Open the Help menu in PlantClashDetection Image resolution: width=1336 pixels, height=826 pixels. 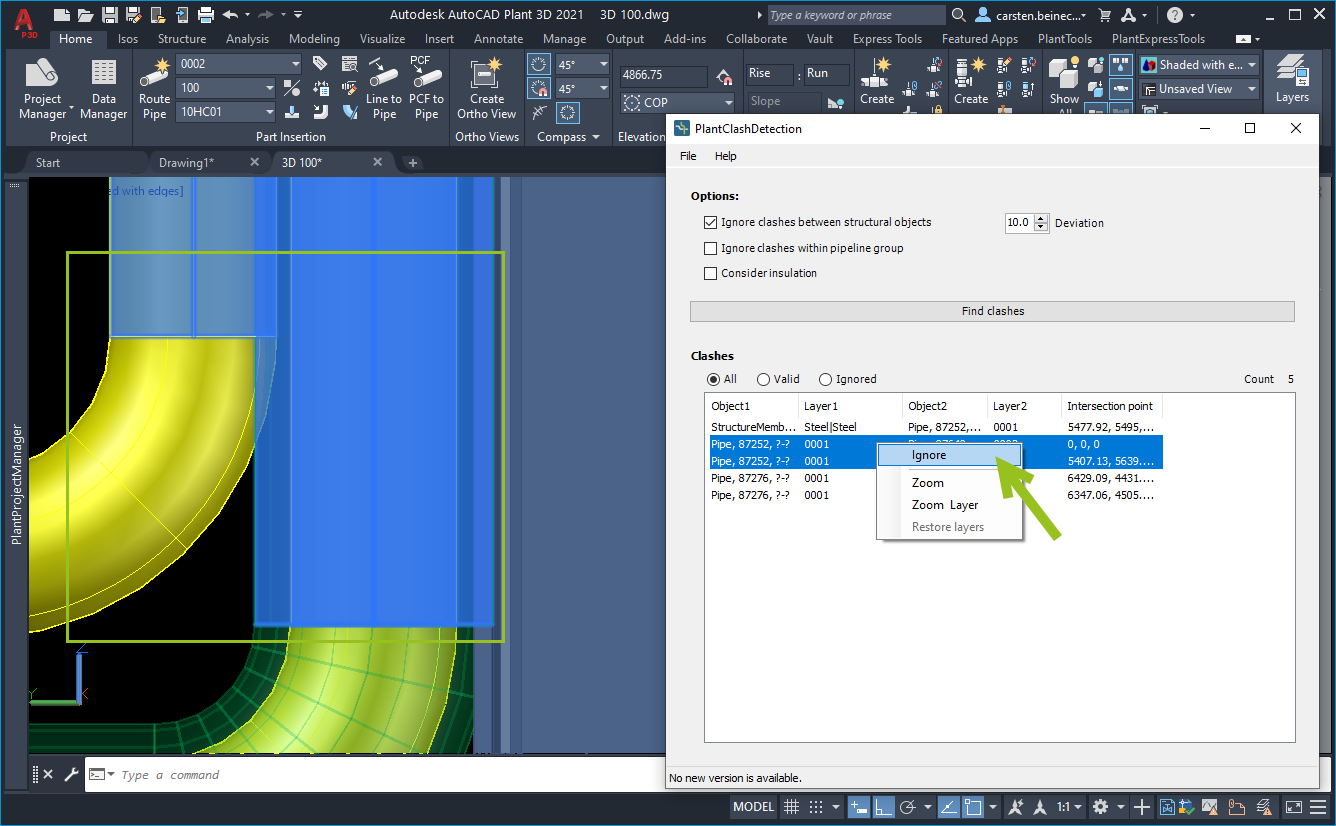[725, 156]
